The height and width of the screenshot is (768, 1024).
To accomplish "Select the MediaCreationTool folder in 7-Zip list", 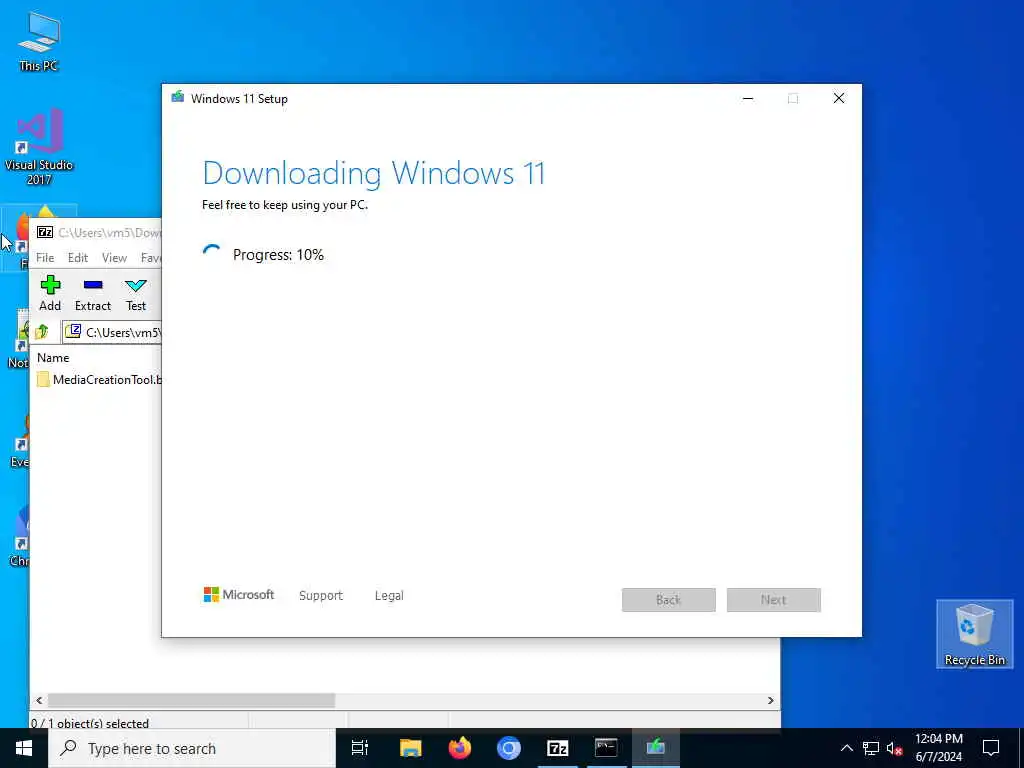I will (x=99, y=379).
